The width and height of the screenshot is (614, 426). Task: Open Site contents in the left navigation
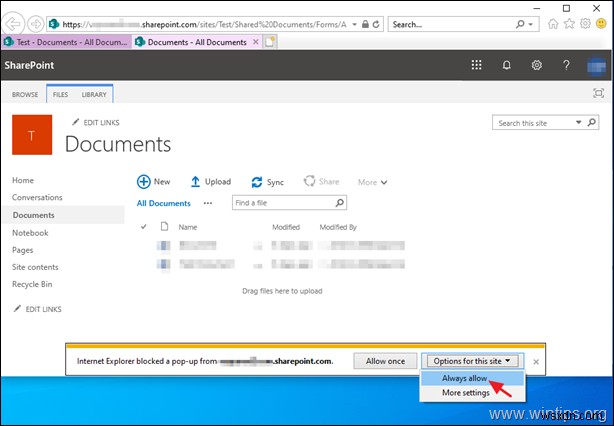coord(35,267)
